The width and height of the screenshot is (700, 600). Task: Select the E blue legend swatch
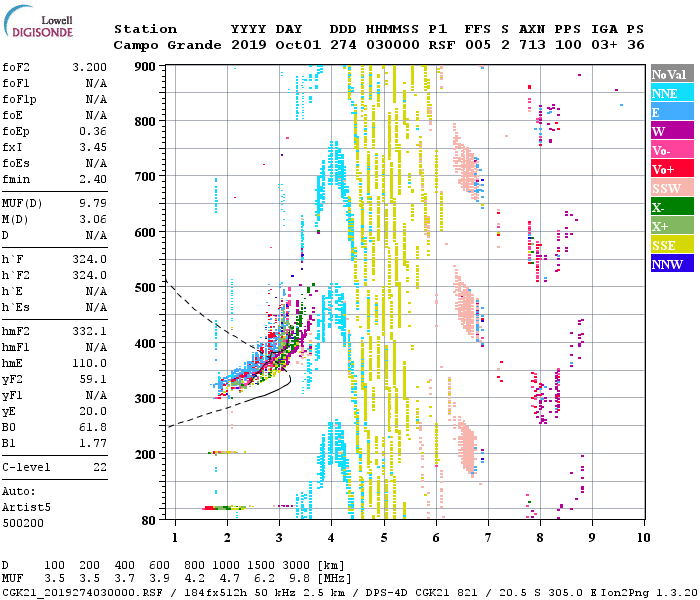[672, 112]
